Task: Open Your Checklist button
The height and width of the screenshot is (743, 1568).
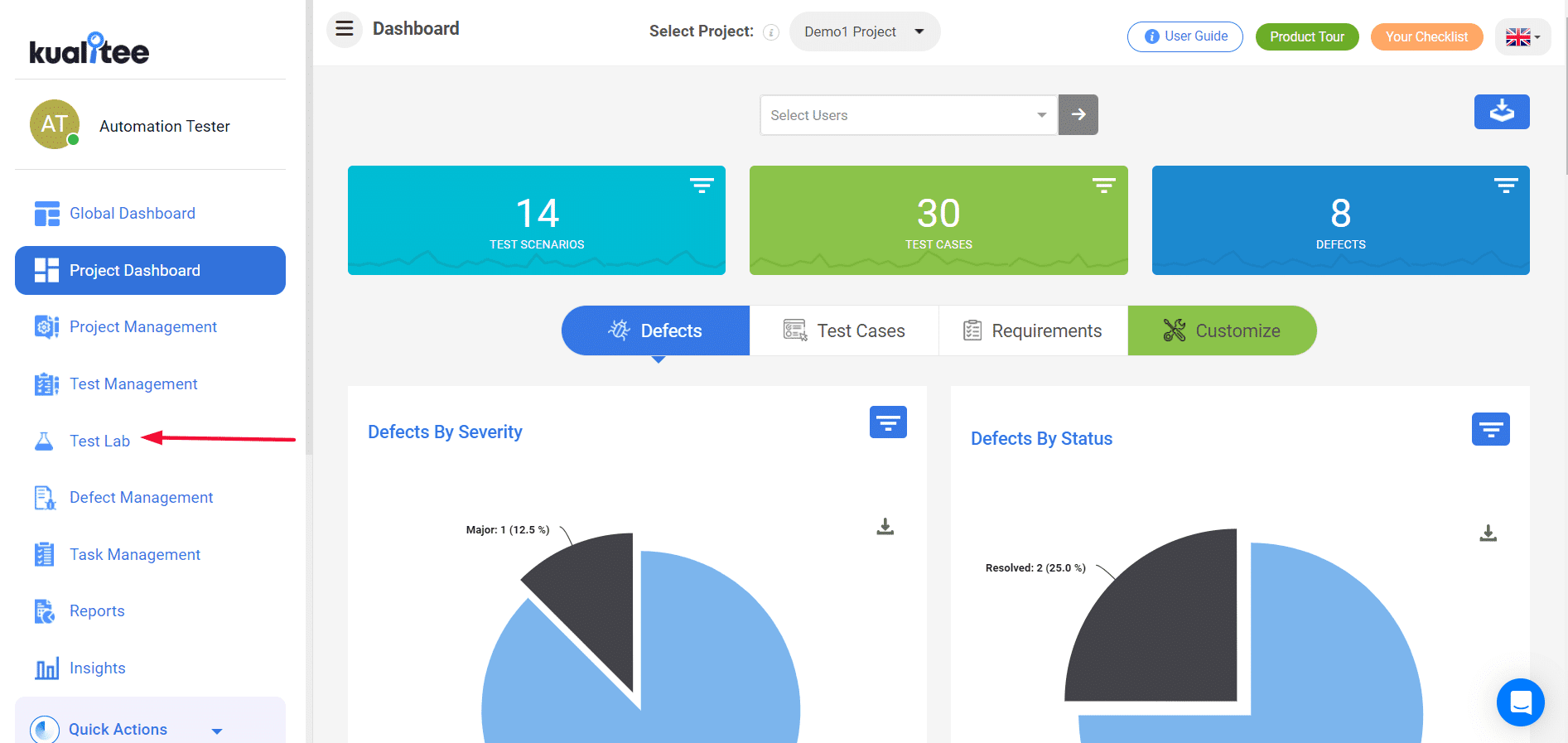Action: (1426, 36)
